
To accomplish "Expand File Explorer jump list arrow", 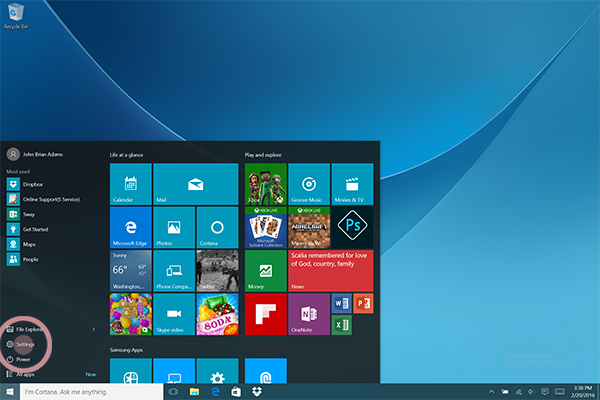I will pos(94,329).
